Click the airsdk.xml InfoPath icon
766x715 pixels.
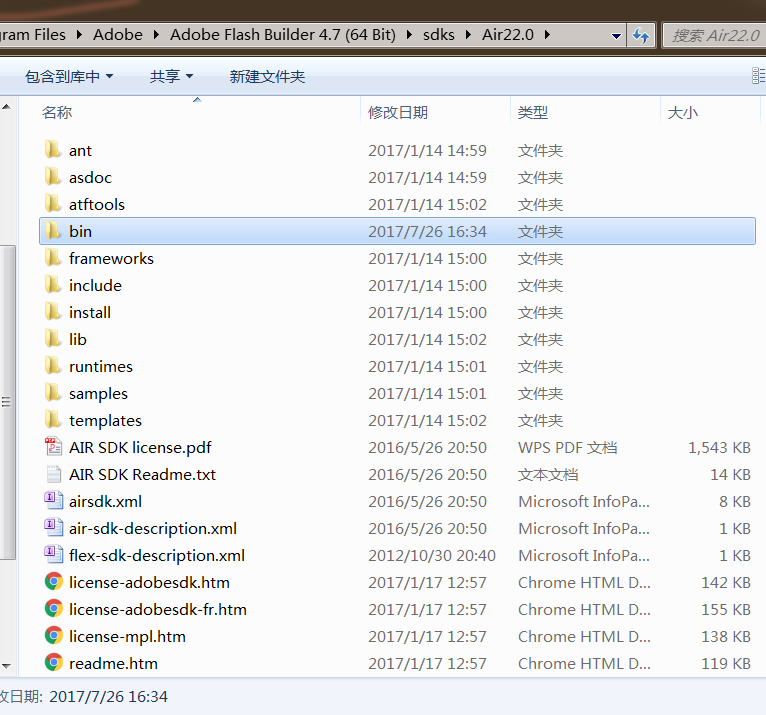[53, 501]
